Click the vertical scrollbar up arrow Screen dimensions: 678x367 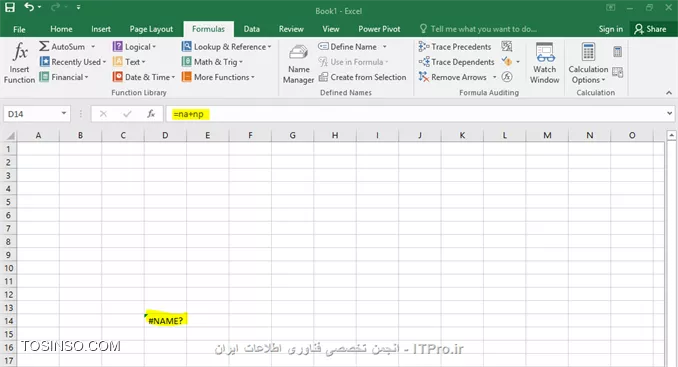671,135
